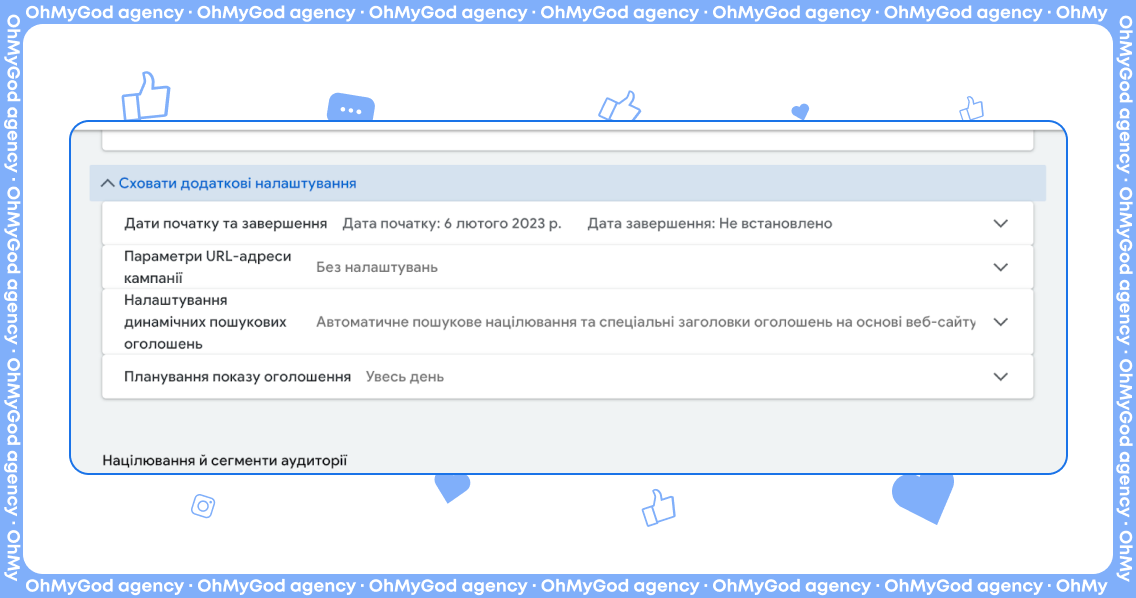The width and height of the screenshot is (1136, 598).
Task: Click the Увесь день schedule value
Action: (x=405, y=377)
